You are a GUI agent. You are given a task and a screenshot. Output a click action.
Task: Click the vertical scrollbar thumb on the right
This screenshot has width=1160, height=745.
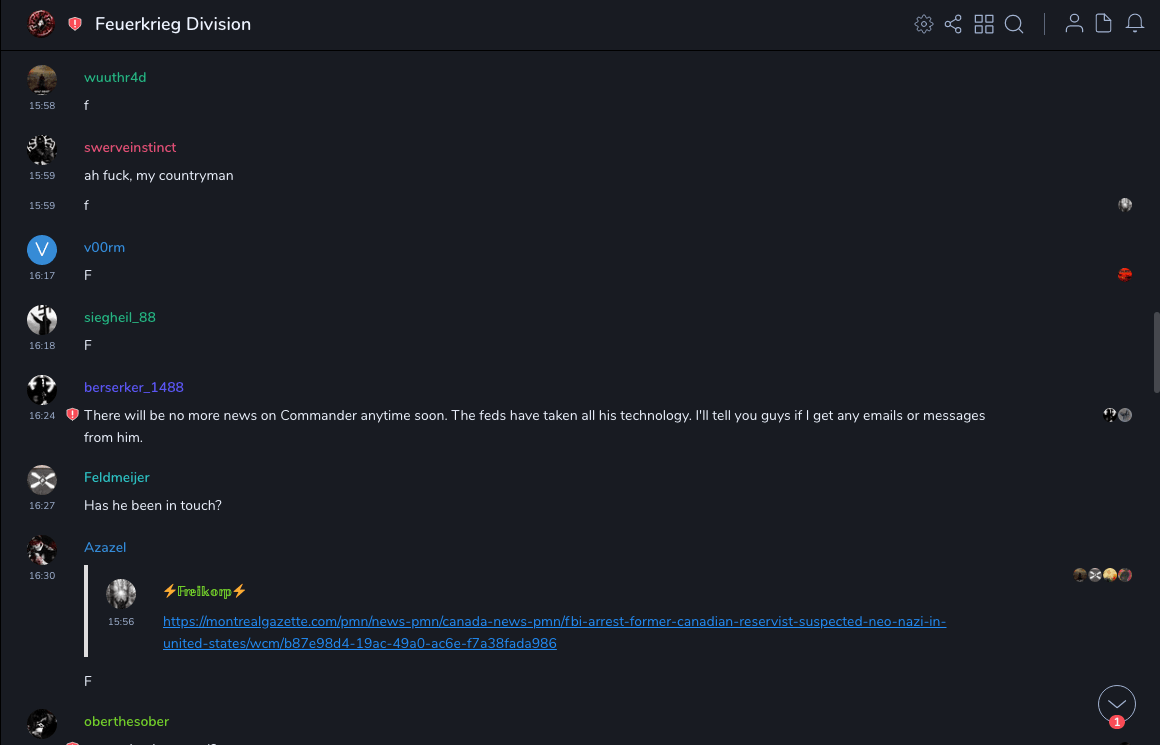[x=1155, y=352]
